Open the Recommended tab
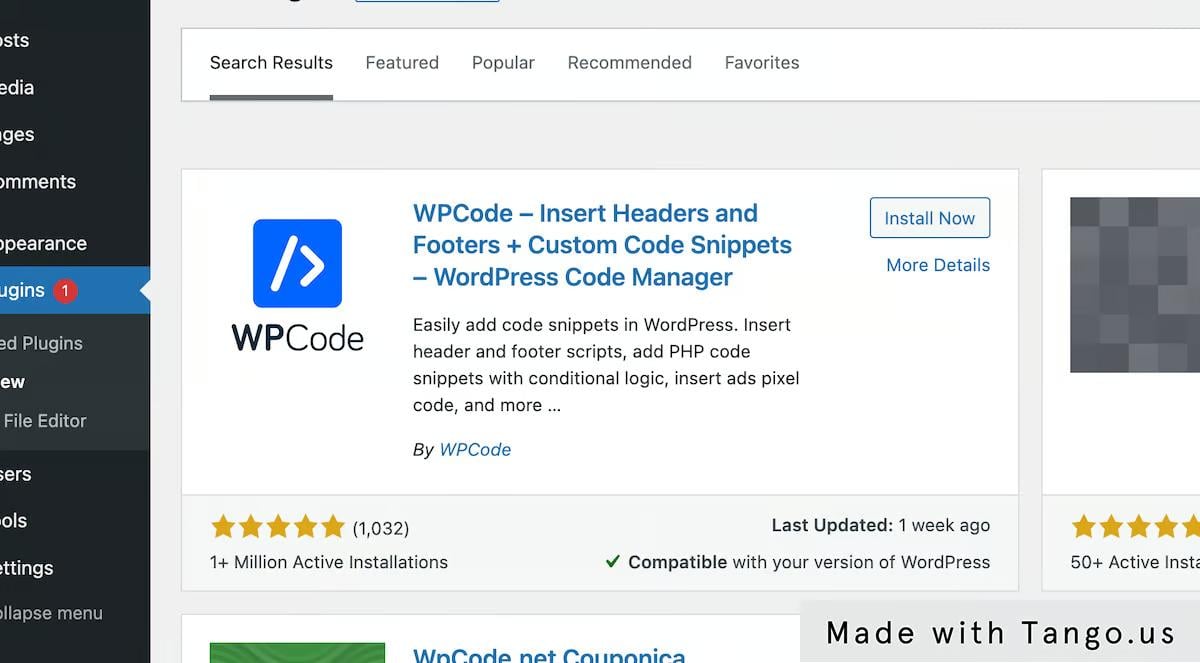The image size is (1200, 663). (629, 63)
